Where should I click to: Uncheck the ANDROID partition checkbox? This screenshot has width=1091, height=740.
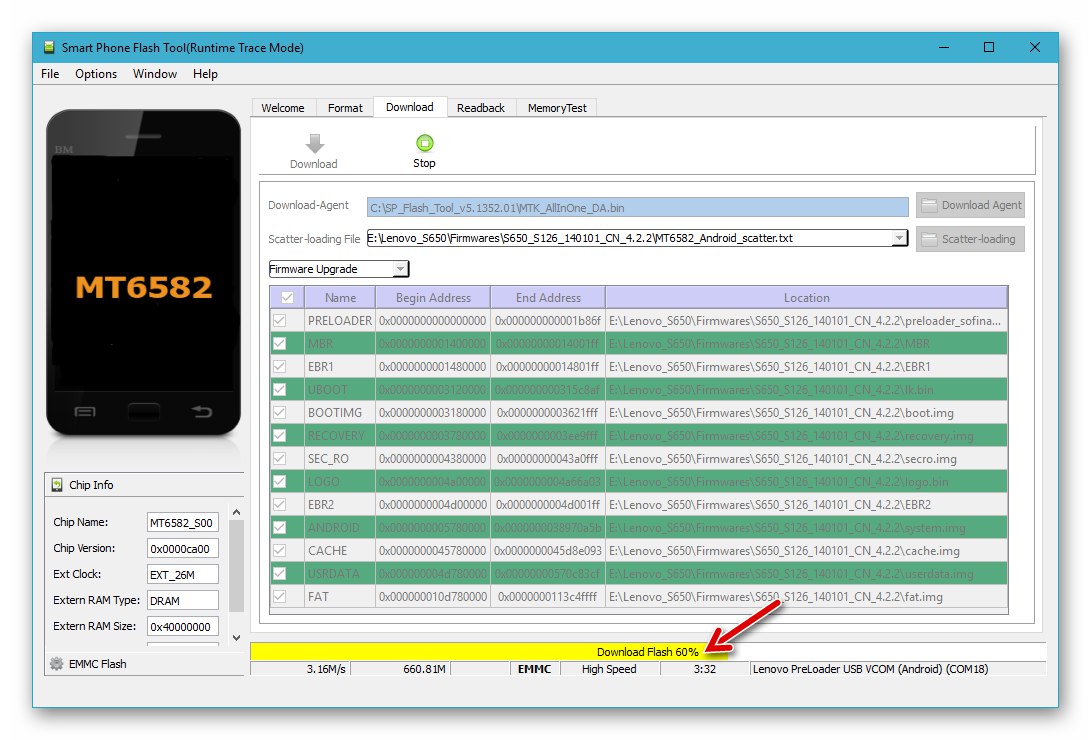[287, 527]
